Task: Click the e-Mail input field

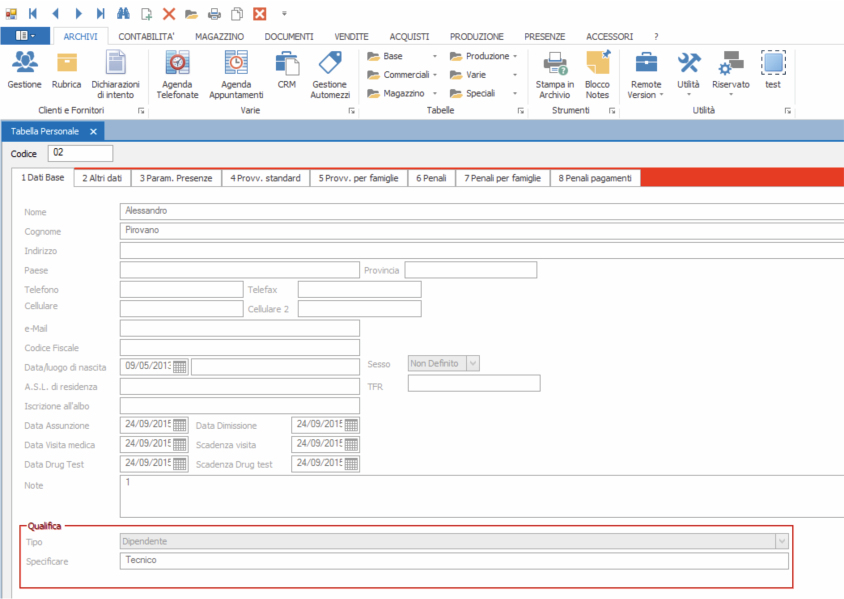Action: click(240, 328)
